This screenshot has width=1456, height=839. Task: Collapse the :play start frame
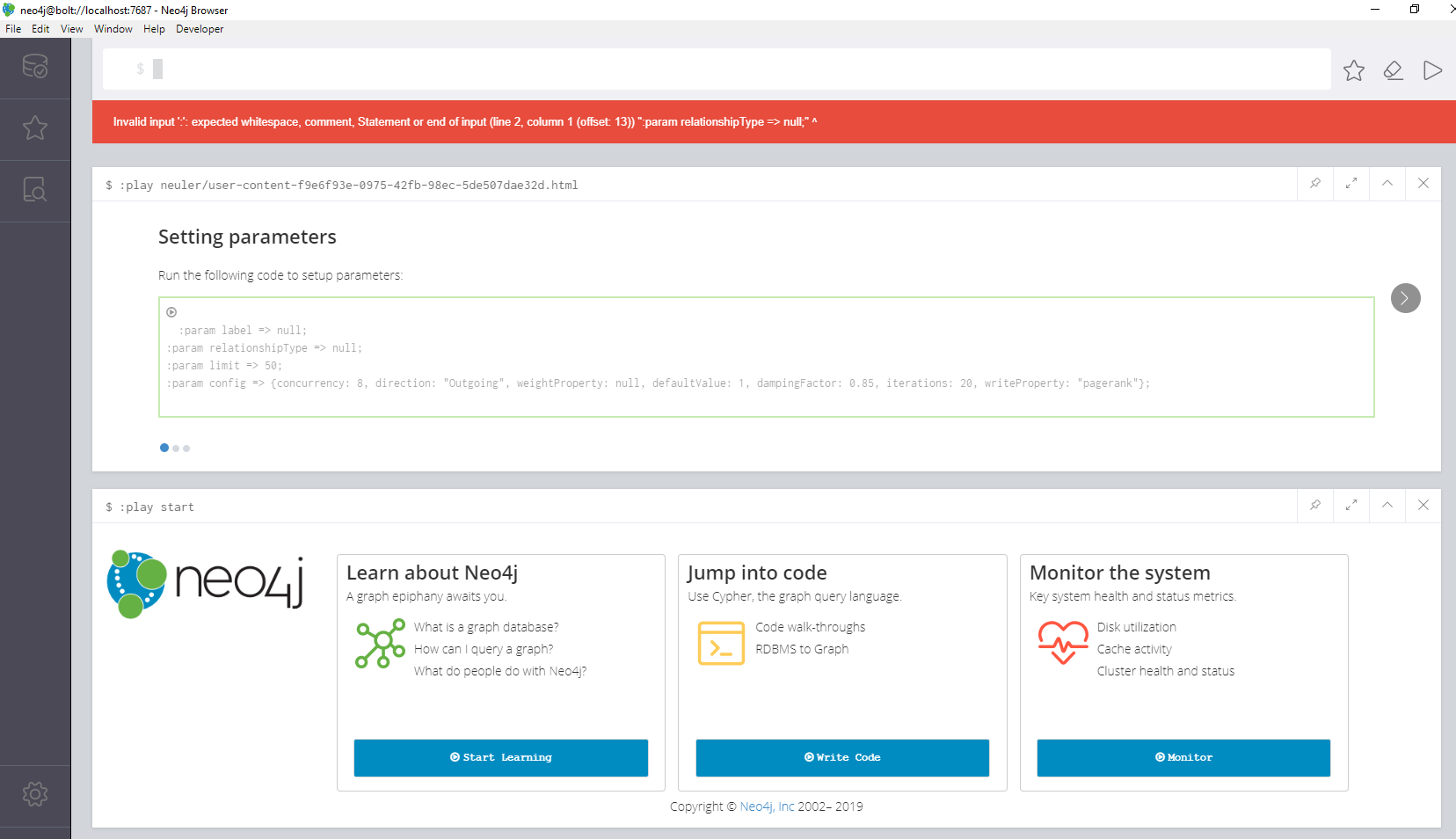click(1387, 506)
